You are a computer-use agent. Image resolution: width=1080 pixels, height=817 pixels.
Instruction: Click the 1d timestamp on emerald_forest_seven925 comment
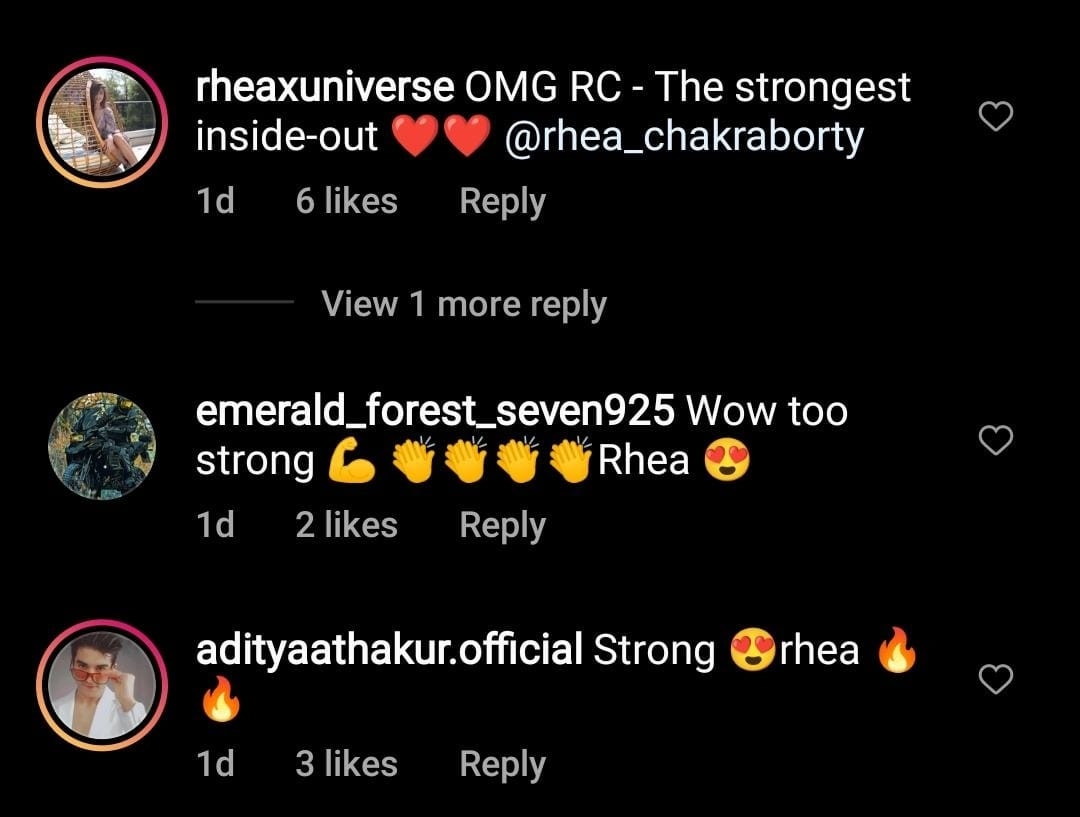(215, 525)
